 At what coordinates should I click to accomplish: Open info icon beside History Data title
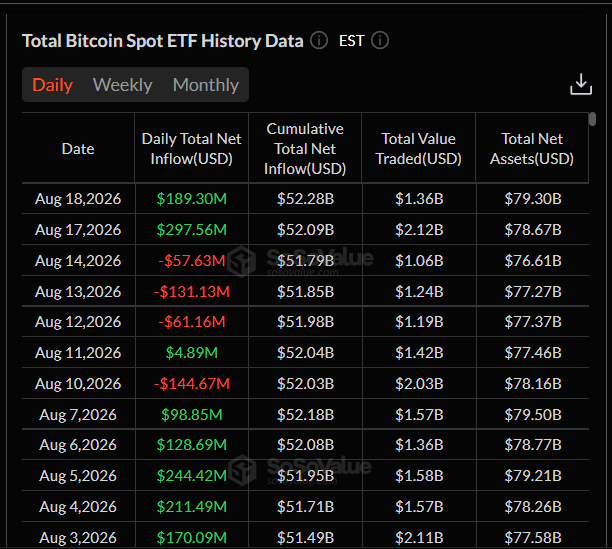click(x=319, y=41)
